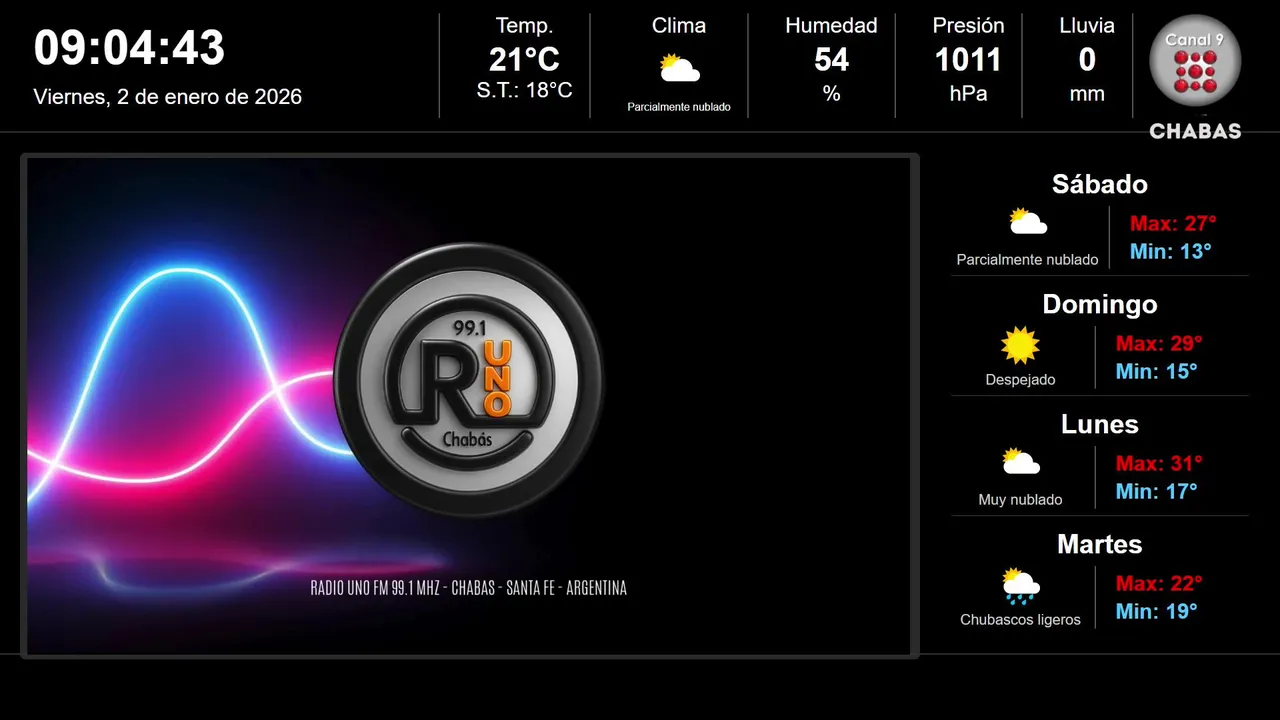Image resolution: width=1280 pixels, height=720 pixels.
Task: Click the current condition text under Clima
Action: click(x=679, y=107)
